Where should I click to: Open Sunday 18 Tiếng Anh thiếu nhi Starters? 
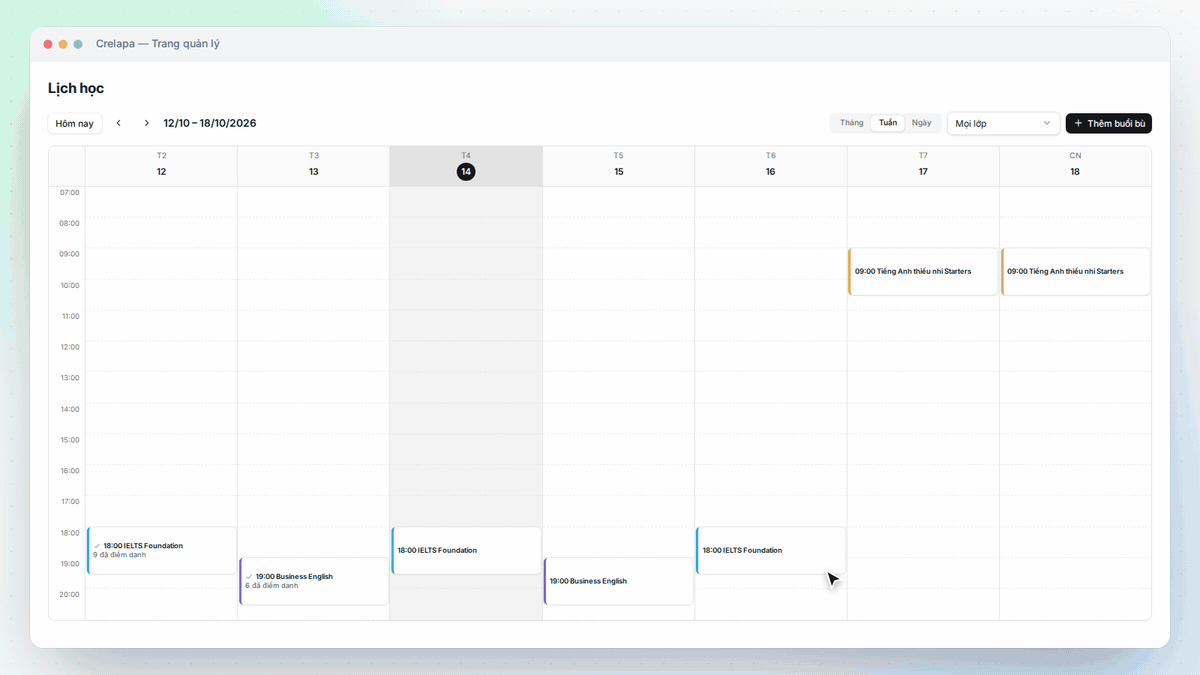[1076, 271]
